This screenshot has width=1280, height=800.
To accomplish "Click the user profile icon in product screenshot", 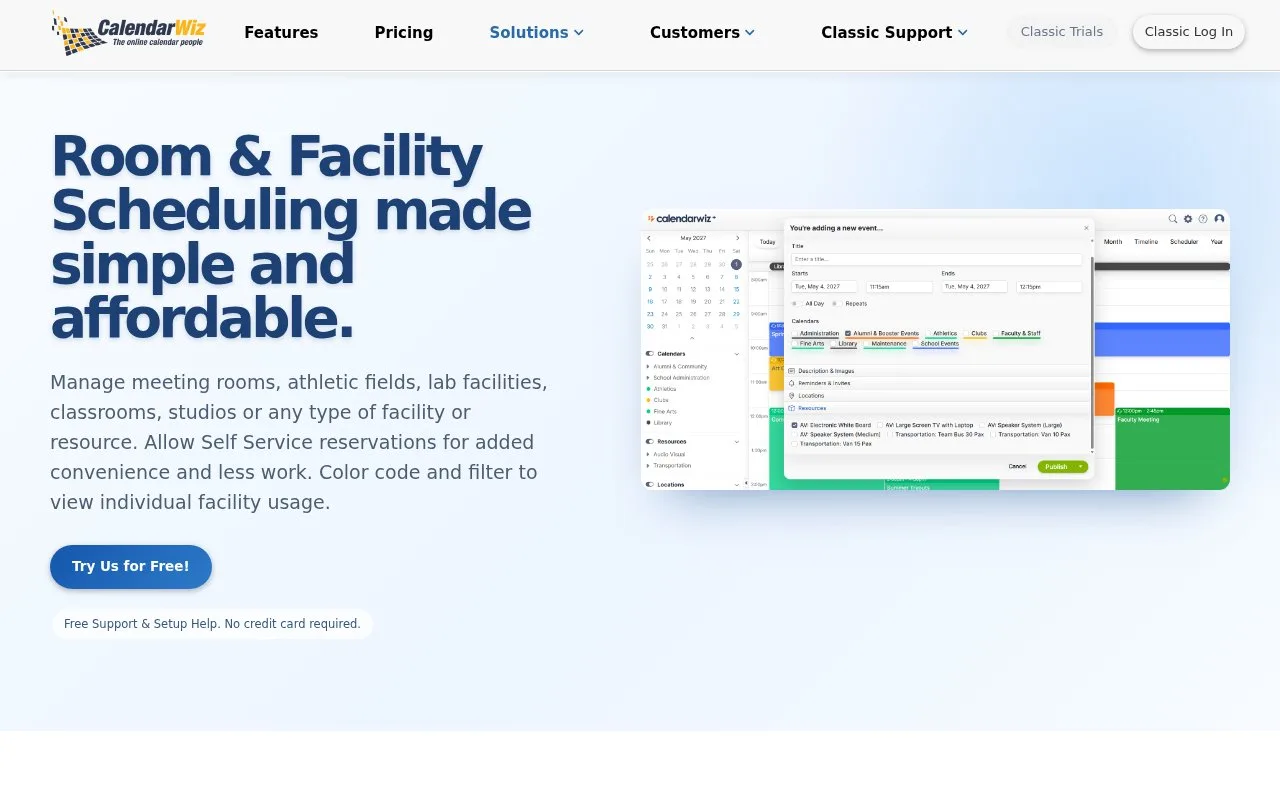I will point(1219,219).
